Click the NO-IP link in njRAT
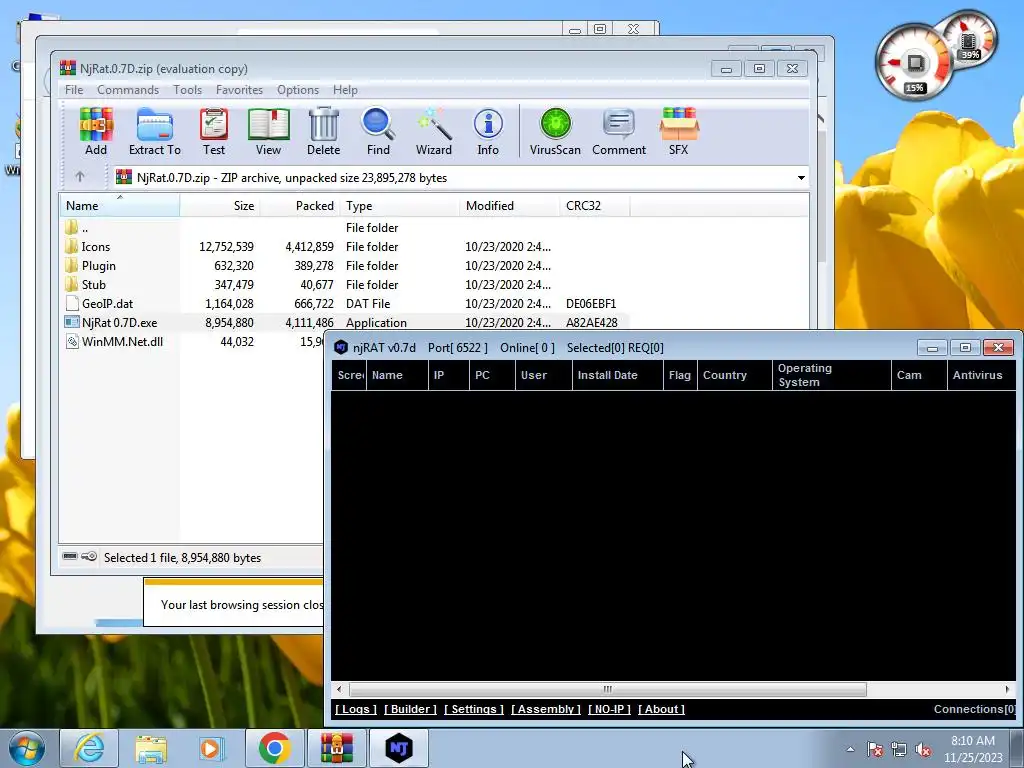Viewport: 1024px width, 768px height. tap(609, 709)
